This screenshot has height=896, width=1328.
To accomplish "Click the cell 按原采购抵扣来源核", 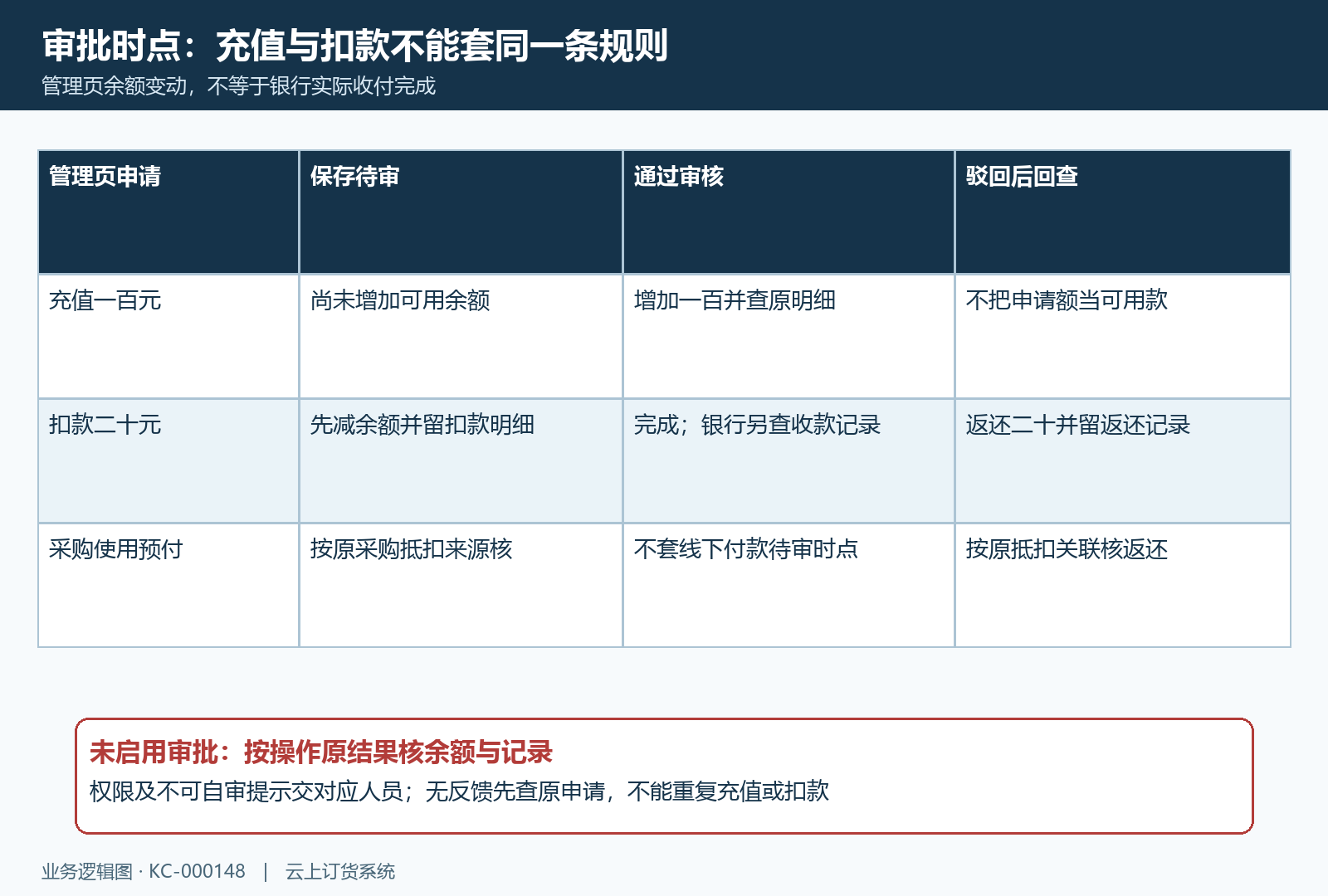I will (461, 586).
